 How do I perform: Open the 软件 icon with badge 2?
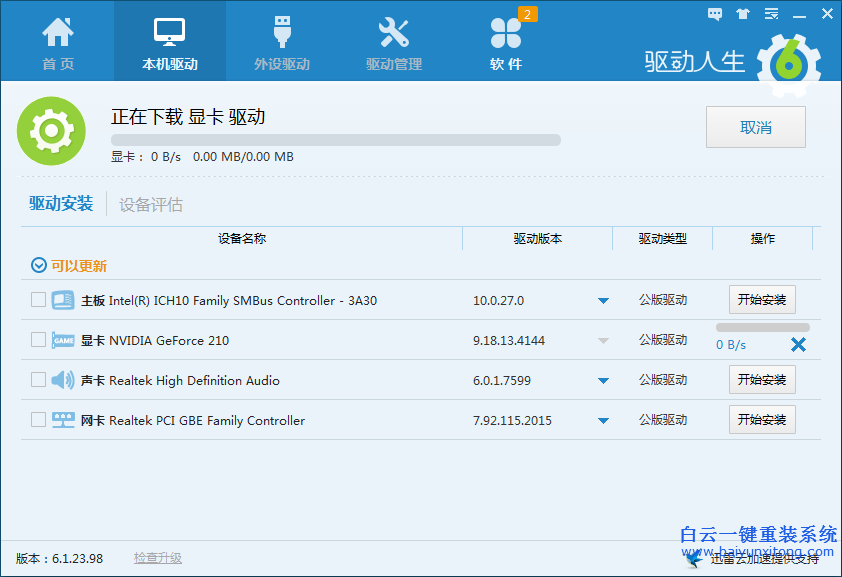pyautogui.click(x=506, y=32)
